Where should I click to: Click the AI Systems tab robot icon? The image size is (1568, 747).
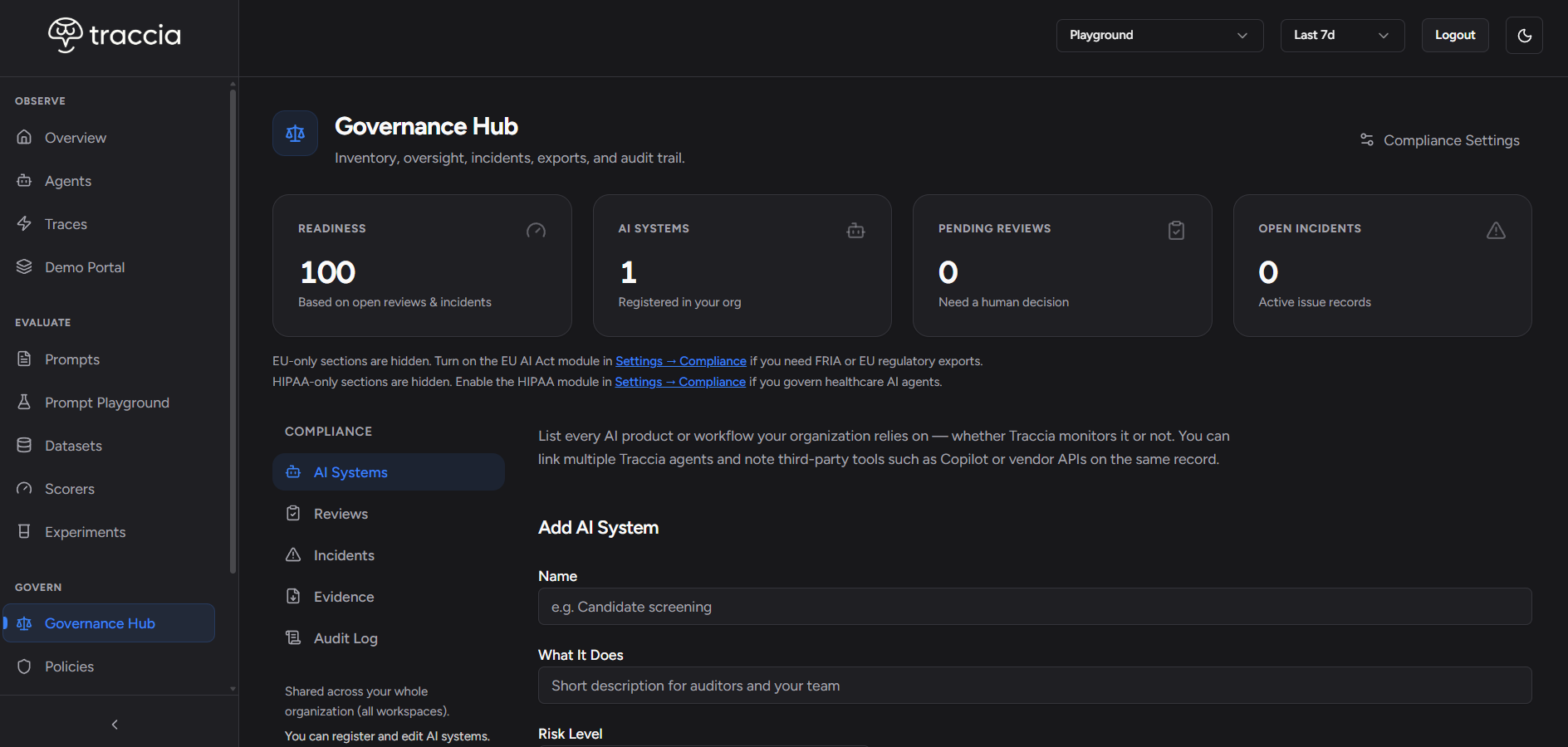[293, 471]
